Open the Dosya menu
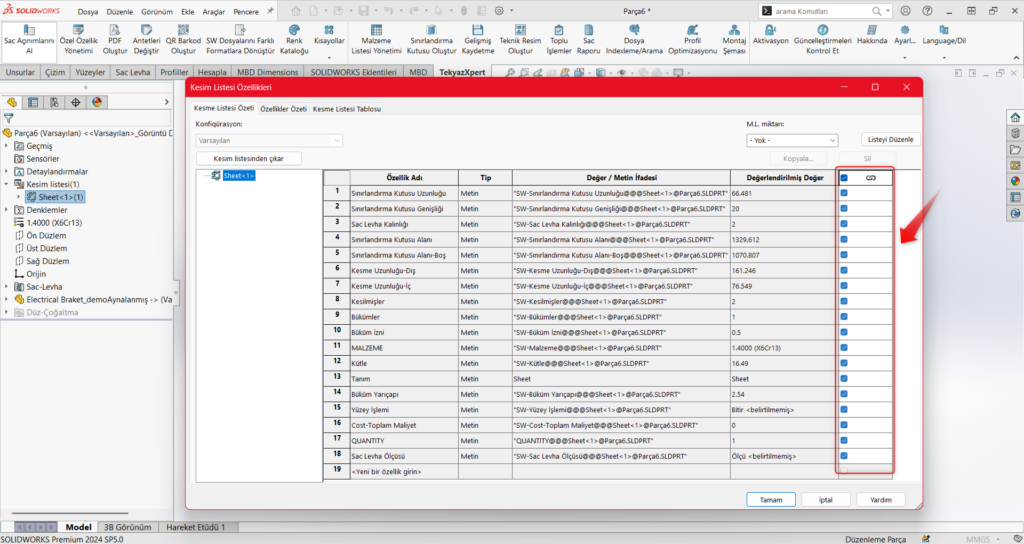This screenshot has height=544, width=1024. coord(88,12)
